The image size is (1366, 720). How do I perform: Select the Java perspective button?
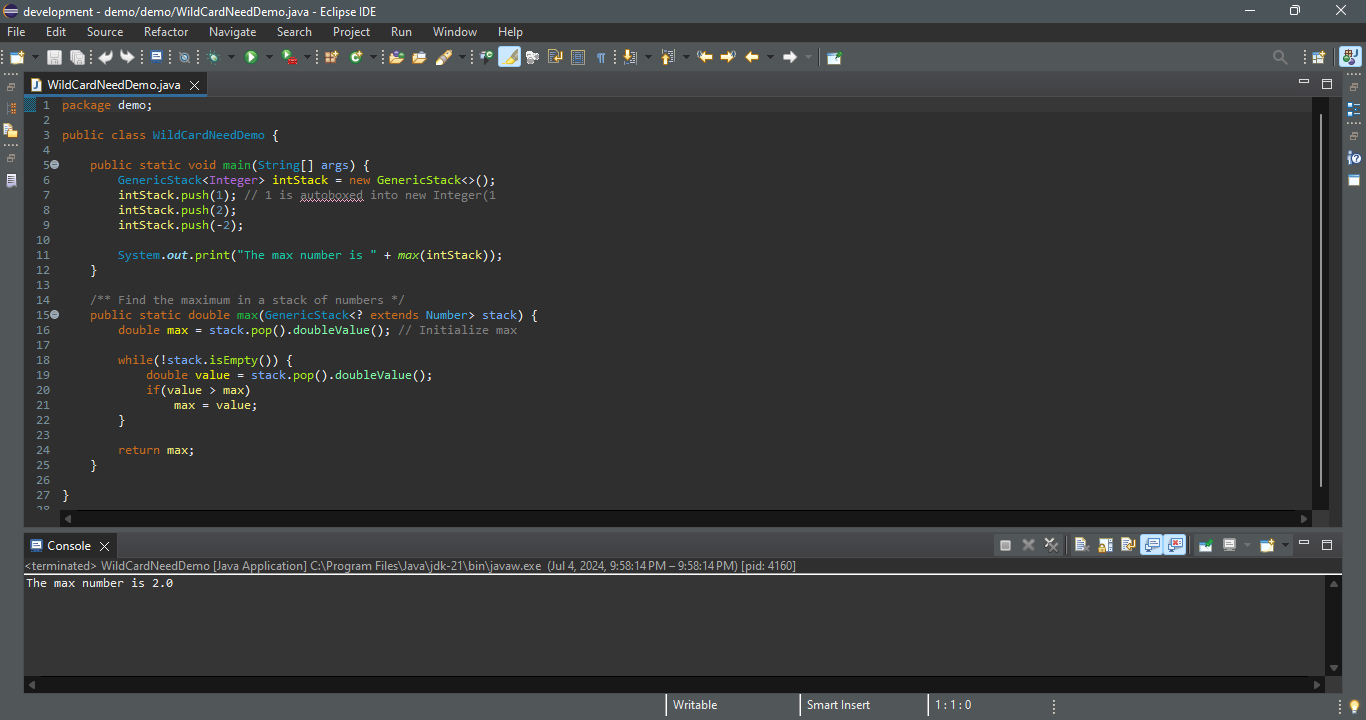pyautogui.click(x=1350, y=57)
